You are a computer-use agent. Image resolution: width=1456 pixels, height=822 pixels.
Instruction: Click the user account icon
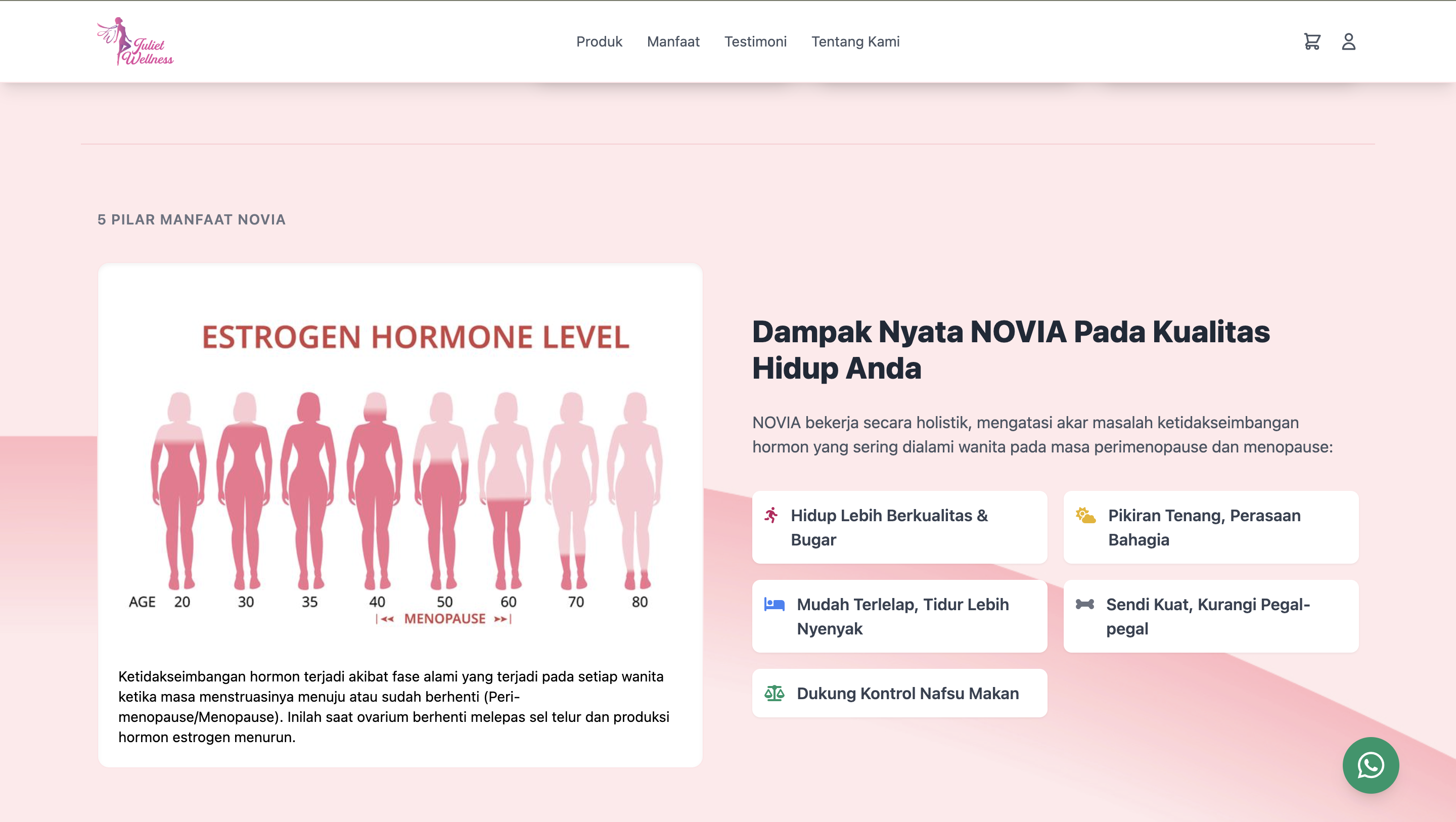pos(1349,41)
